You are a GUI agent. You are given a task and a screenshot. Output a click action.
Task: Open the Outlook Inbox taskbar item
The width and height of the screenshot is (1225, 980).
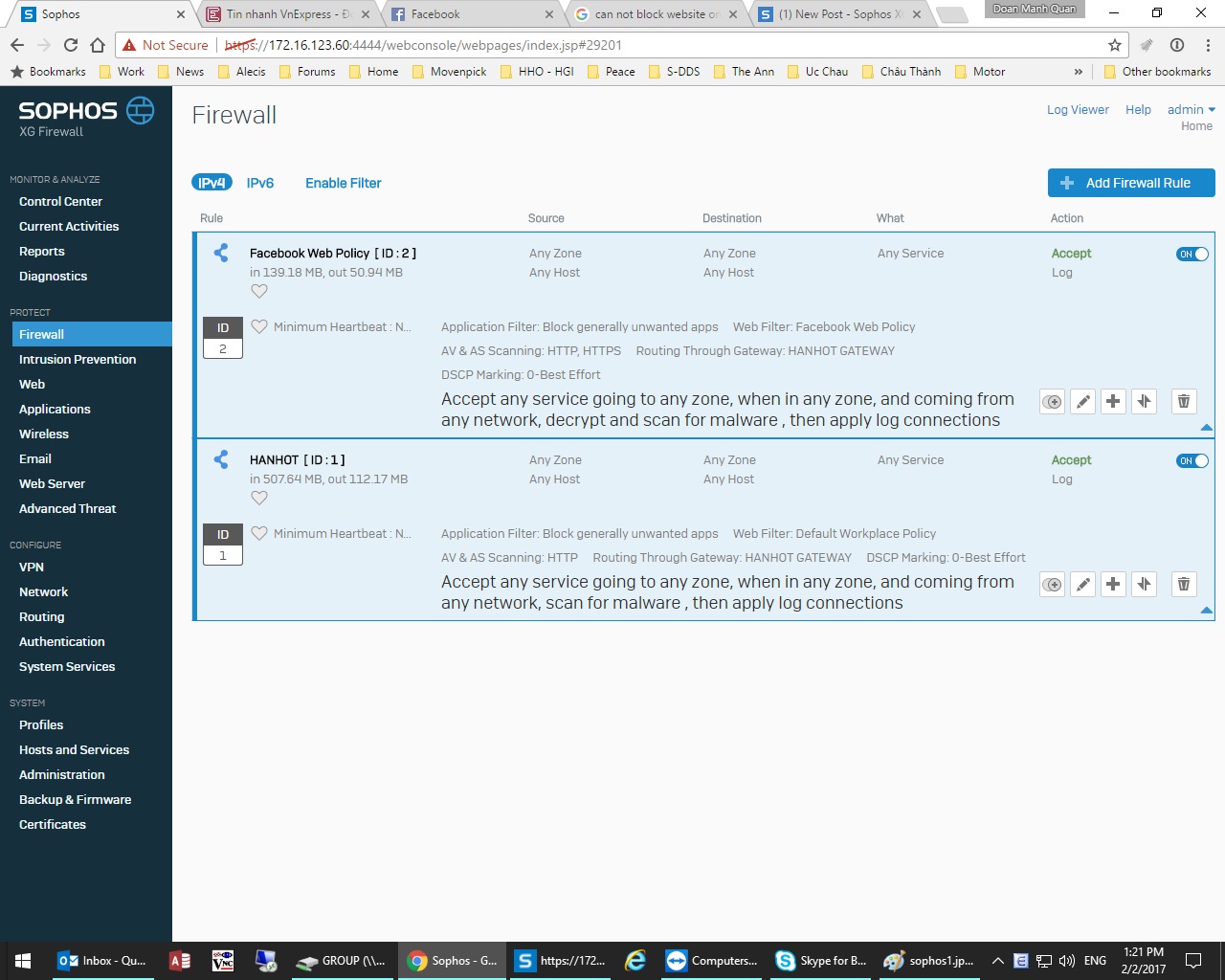(101, 961)
